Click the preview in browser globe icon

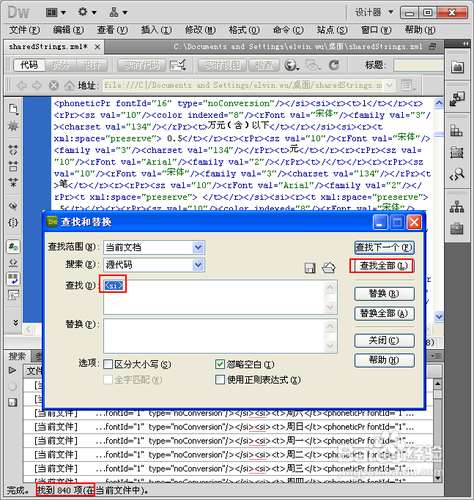(x=291, y=65)
